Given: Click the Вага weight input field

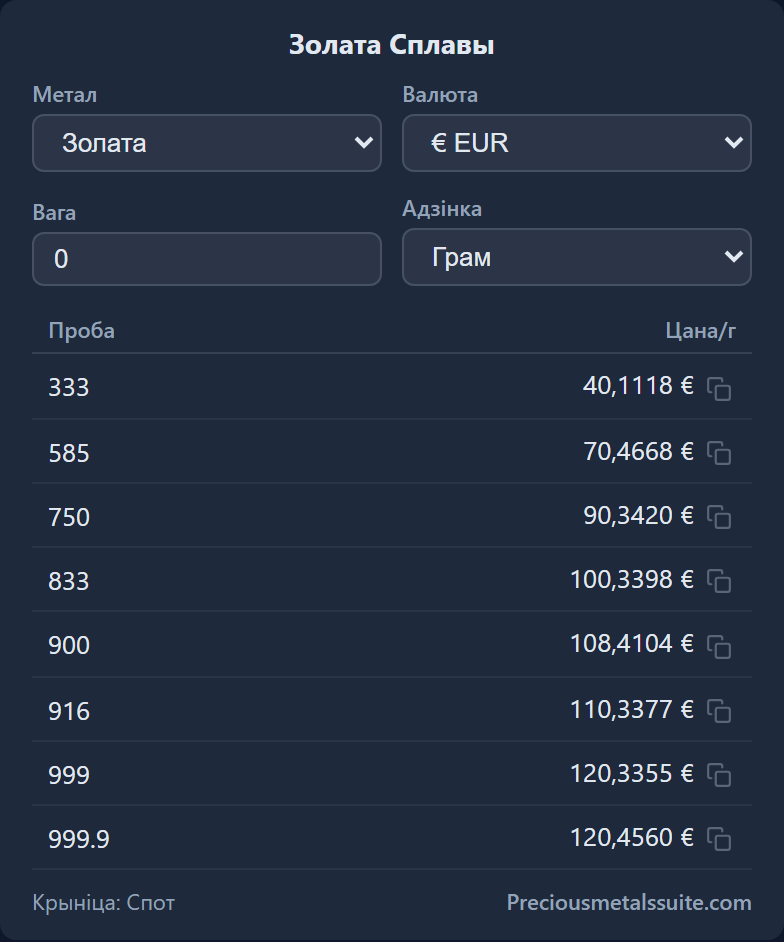Looking at the screenshot, I should tap(207, 259).
